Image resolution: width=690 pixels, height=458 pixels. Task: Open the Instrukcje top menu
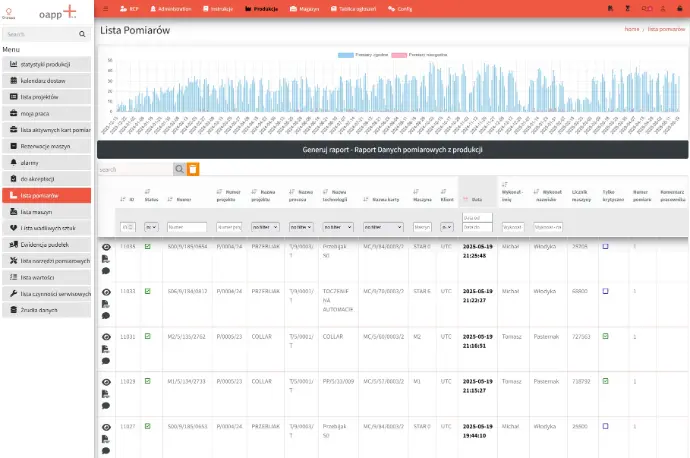(x=218, y=9)
